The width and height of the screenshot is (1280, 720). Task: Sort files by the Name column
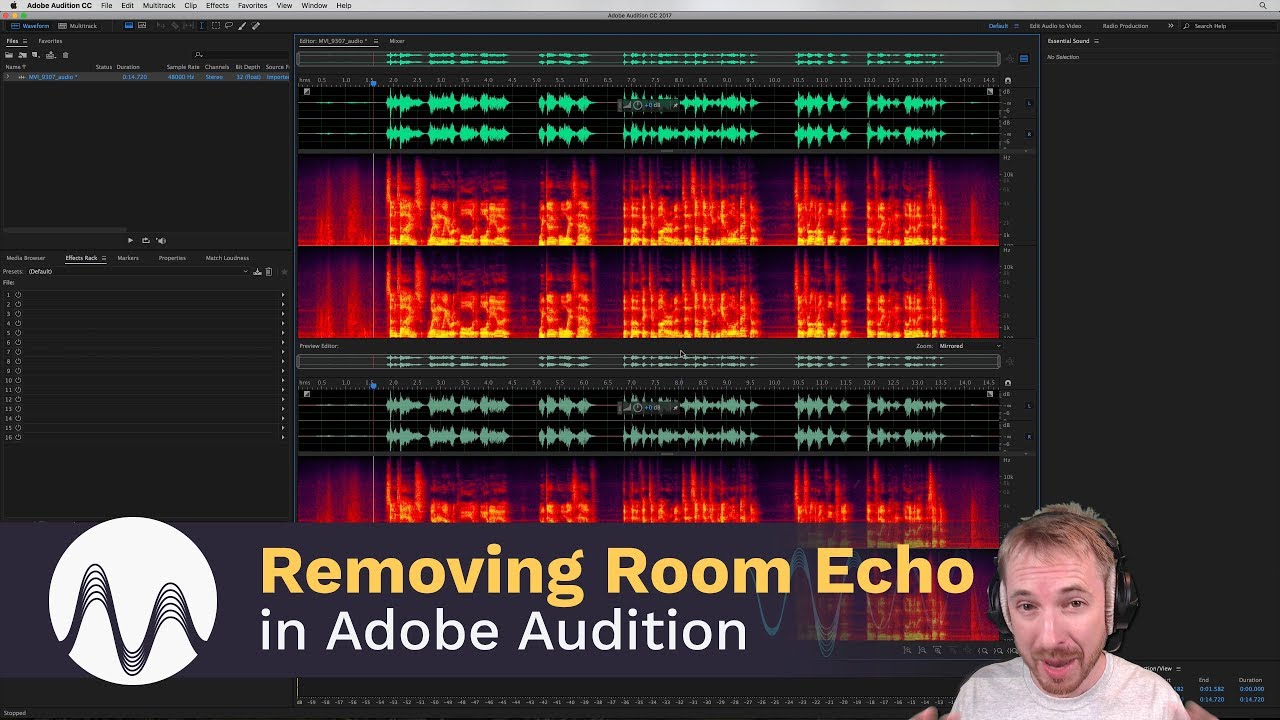(x=14, y=67)
